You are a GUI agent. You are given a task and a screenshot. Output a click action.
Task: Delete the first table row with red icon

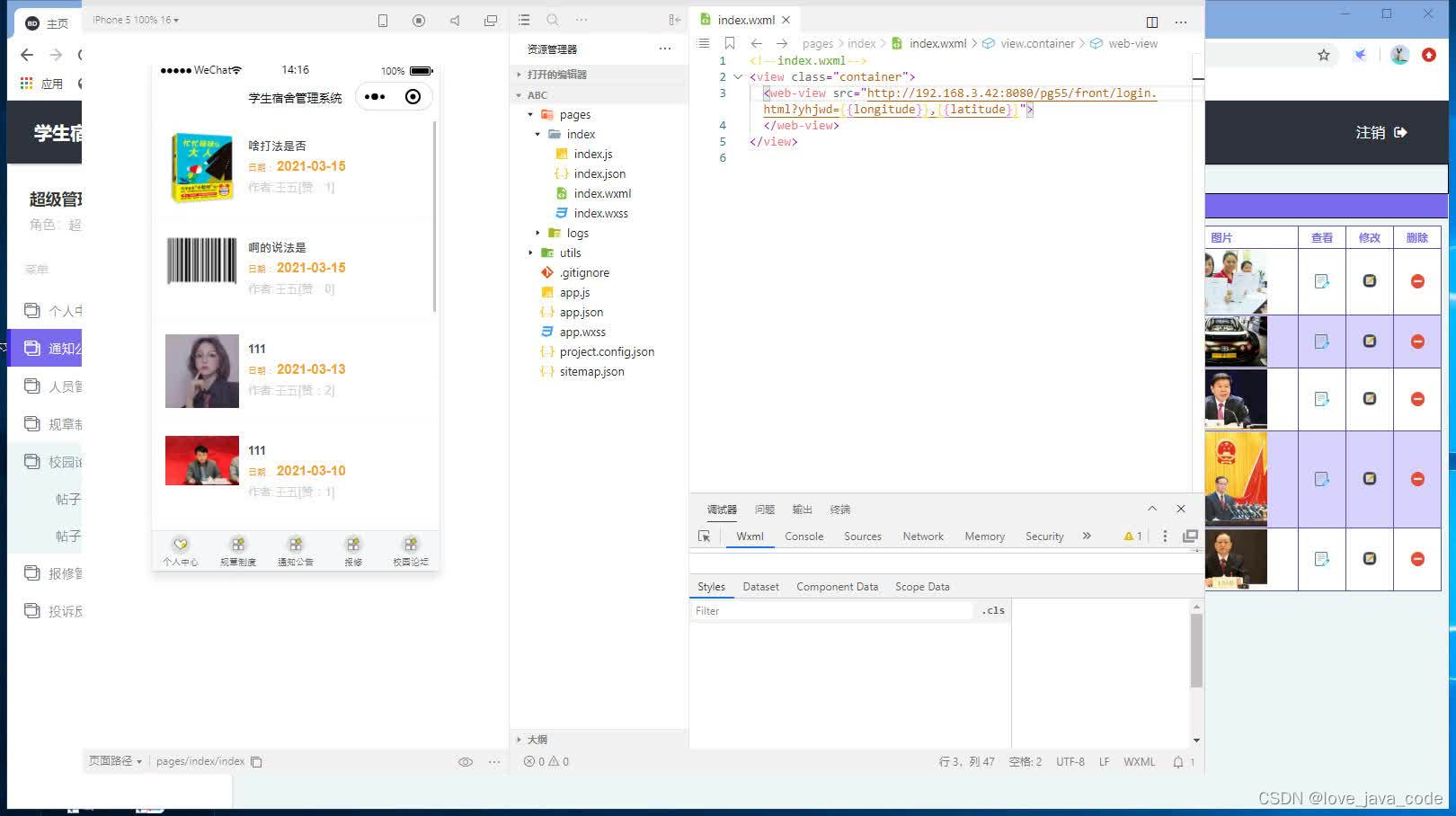tap(1417, 281)
